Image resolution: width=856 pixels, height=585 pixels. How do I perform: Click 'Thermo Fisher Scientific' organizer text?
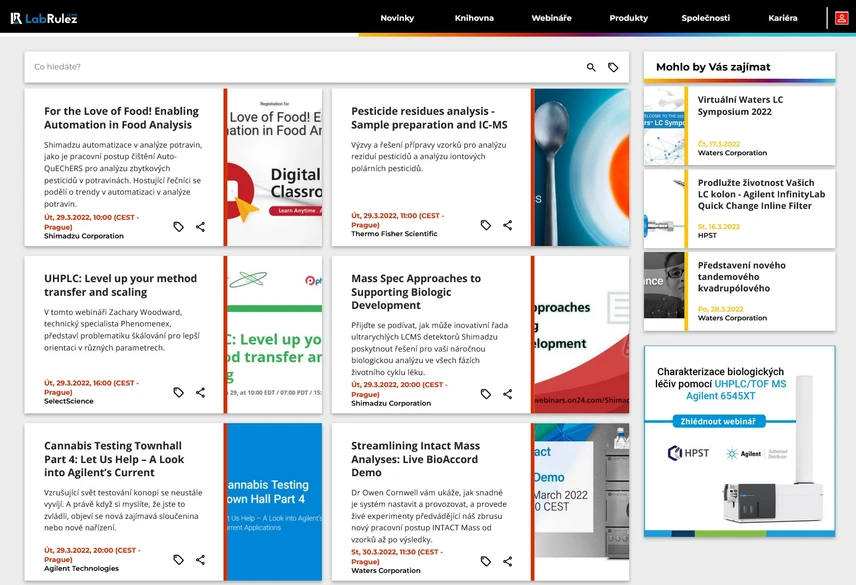(x=394, y=234)
